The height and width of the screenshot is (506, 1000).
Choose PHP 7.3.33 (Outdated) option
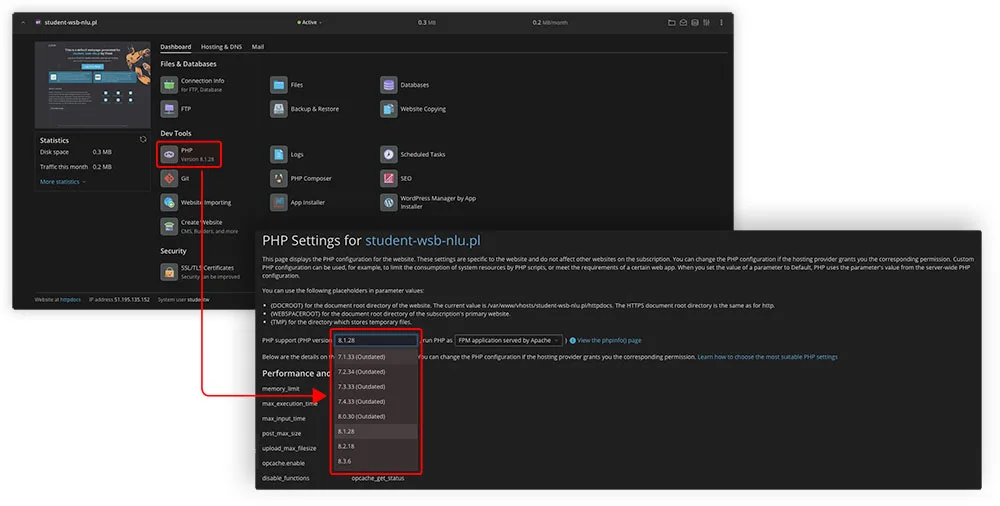click(376, 387)
